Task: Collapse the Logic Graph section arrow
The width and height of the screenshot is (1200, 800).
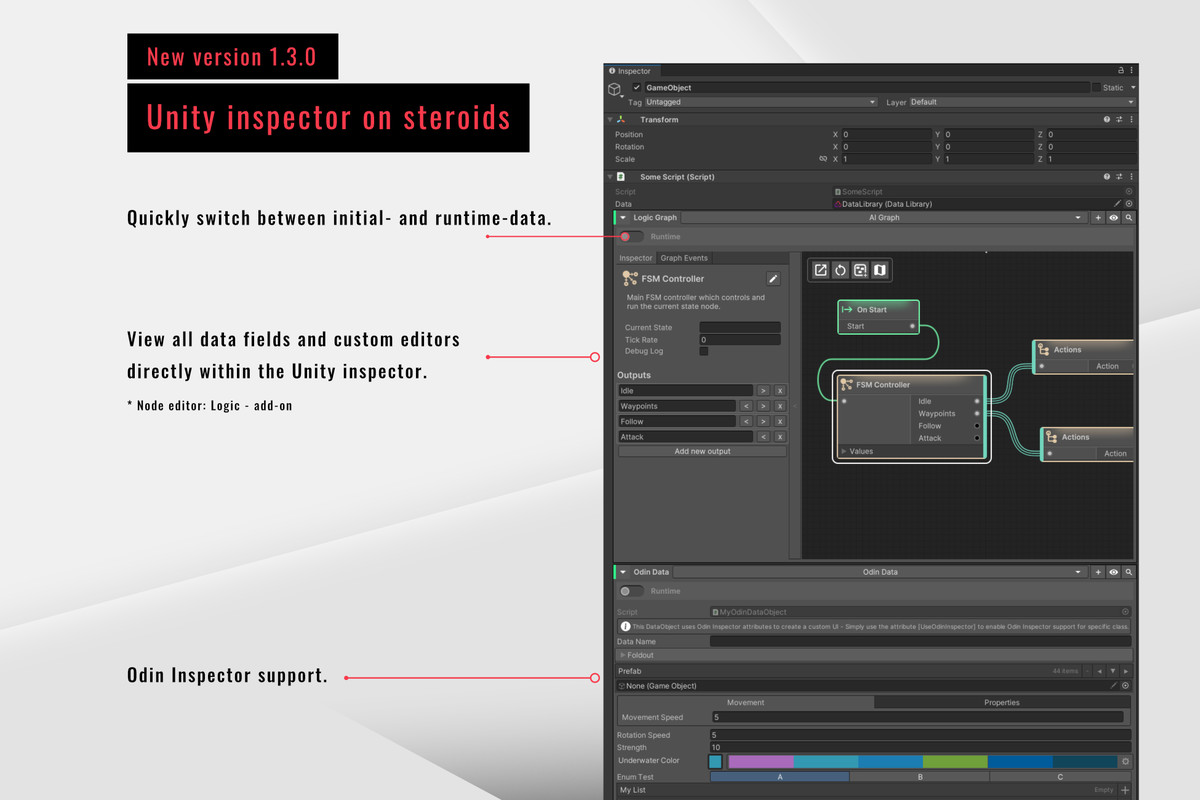Action: tap(623, 217)
